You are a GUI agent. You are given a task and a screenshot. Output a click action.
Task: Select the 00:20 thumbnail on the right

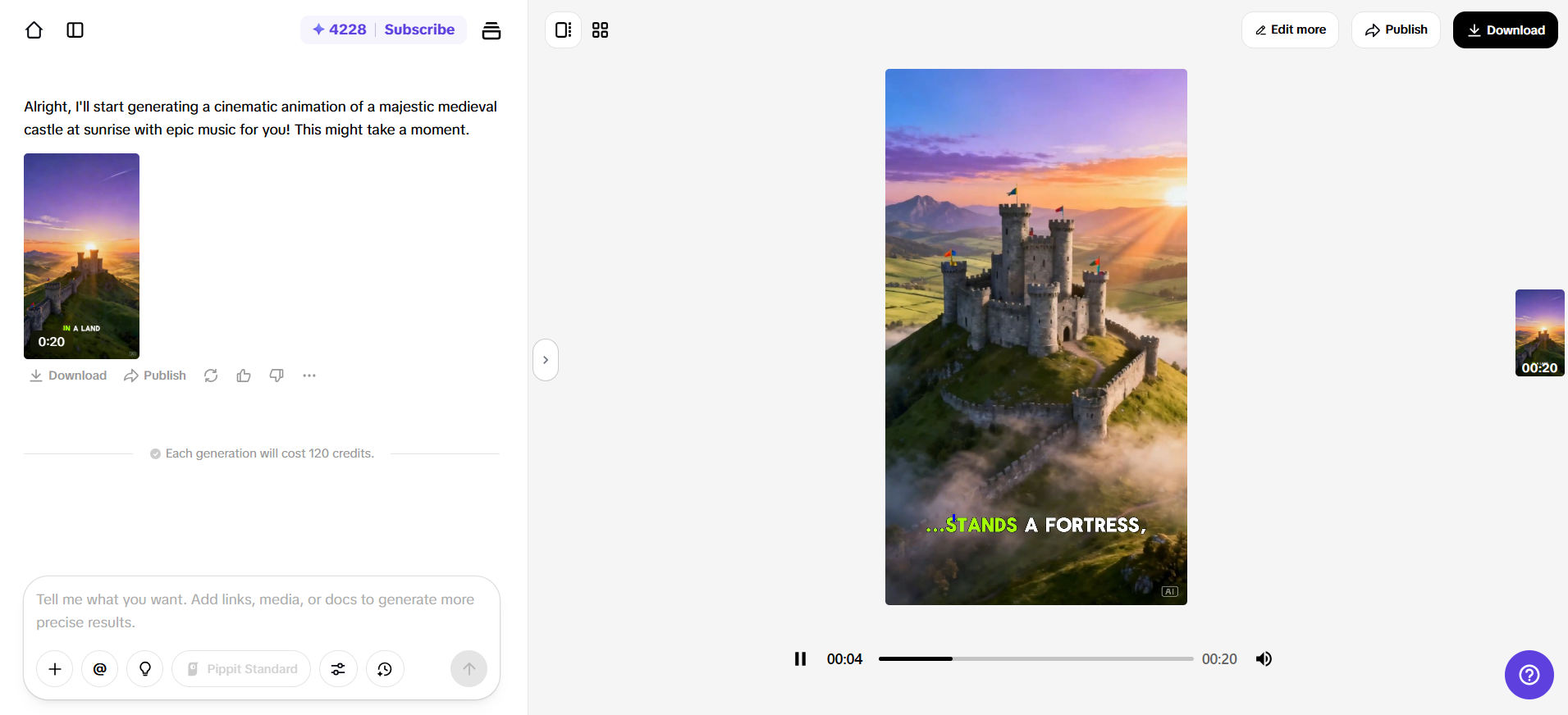pos(1539,333)
